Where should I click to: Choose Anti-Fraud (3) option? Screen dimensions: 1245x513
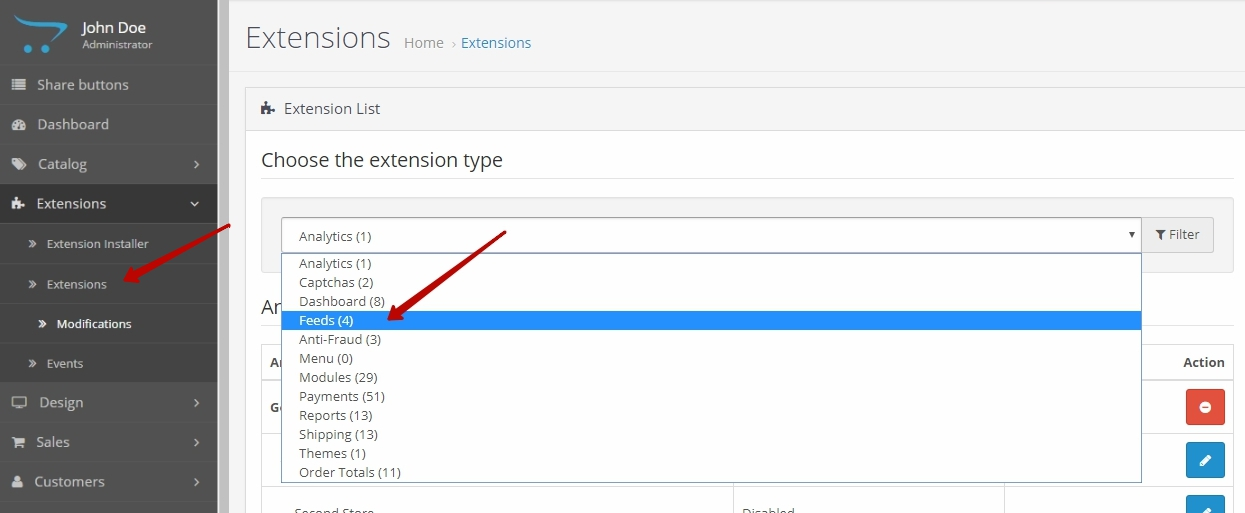click(711, 340)
